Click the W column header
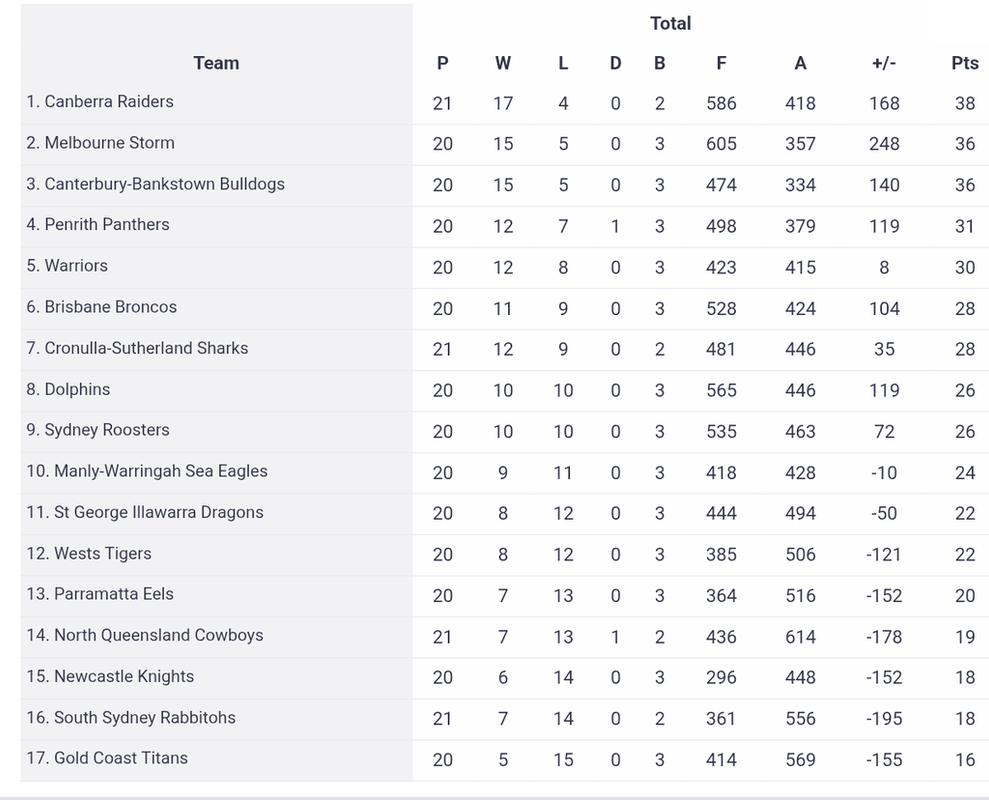 [x=503, y=63]
